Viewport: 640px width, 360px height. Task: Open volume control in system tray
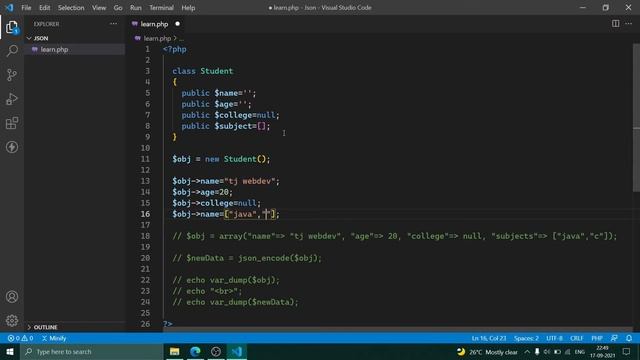(547, 352)
